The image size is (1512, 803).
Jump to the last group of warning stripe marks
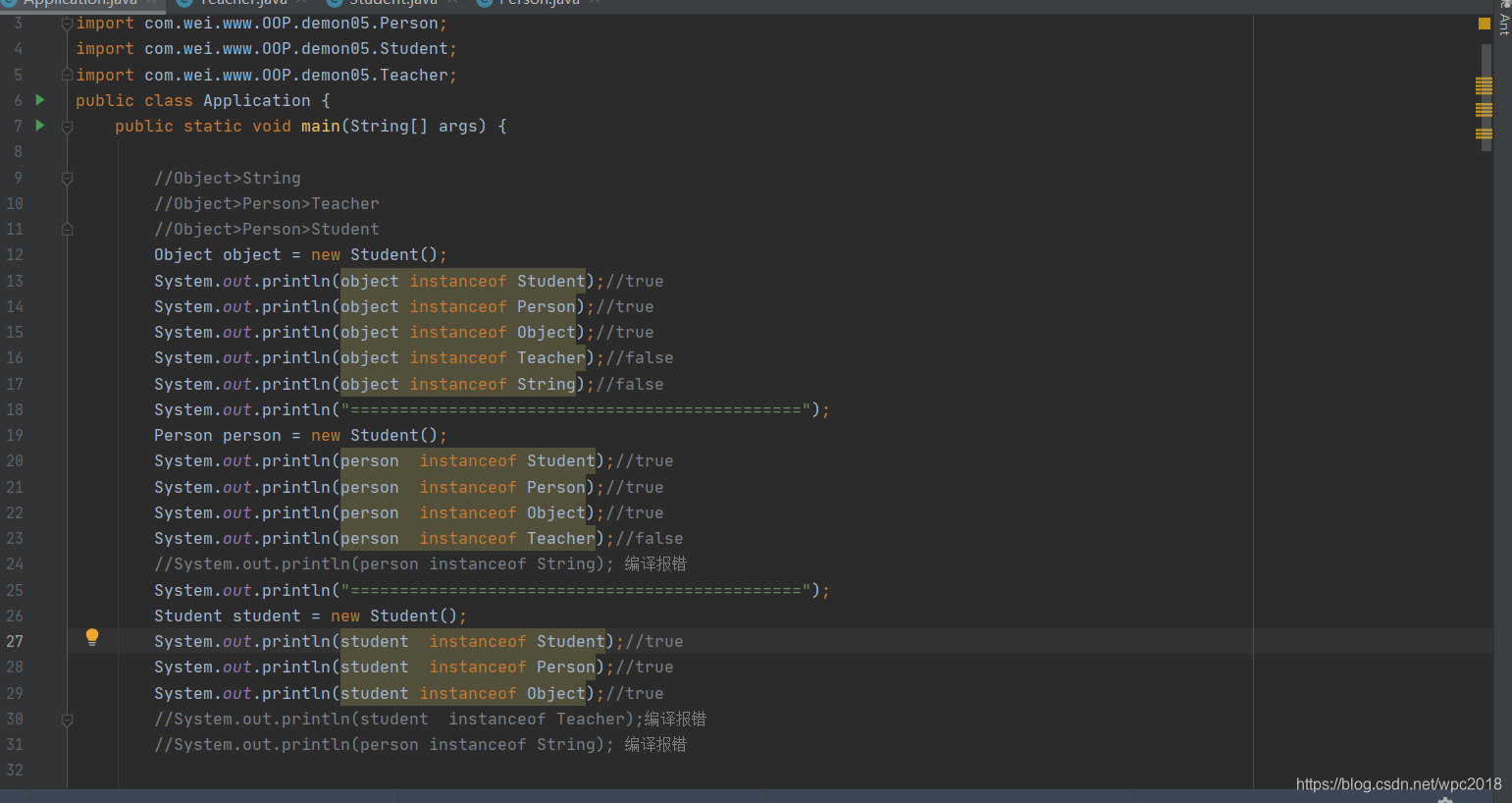tap(1484, 134)
